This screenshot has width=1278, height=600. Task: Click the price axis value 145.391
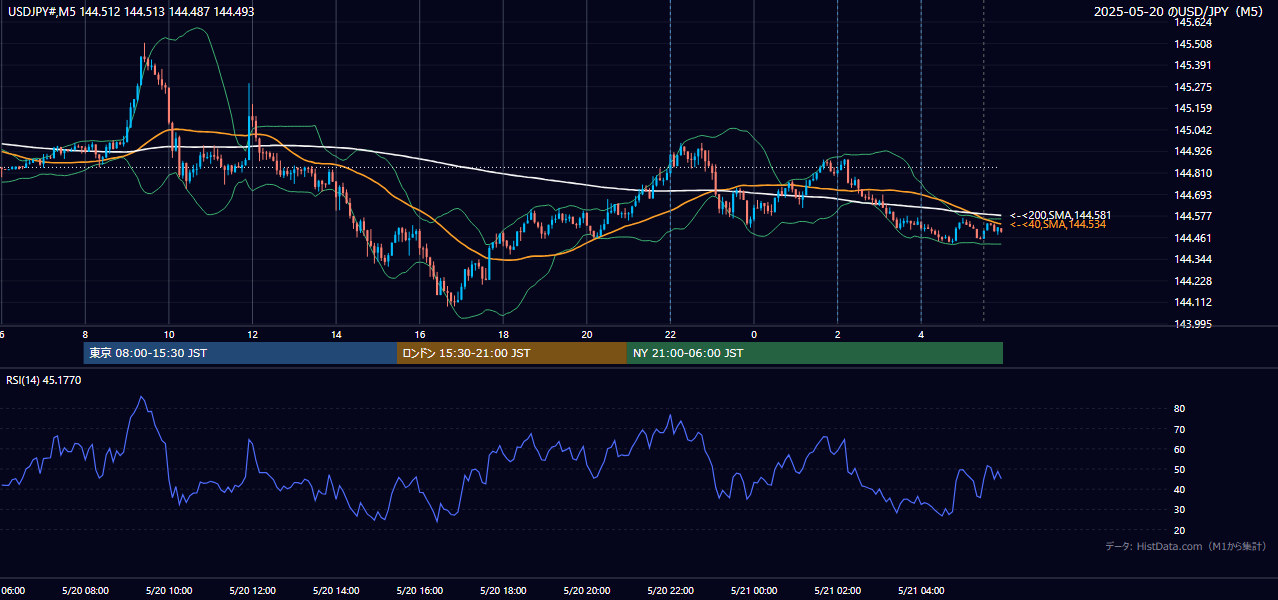pyautogui.click(x=1194, y=66)
